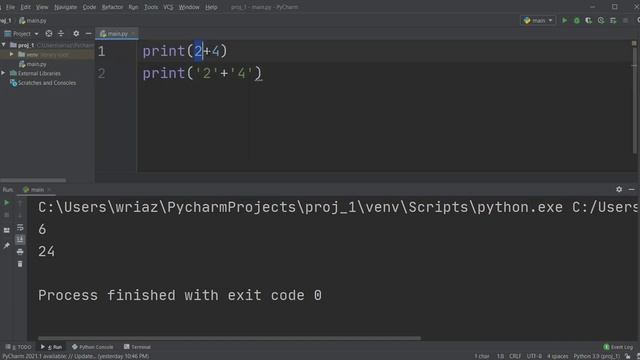
Task: Toggle soft-wrap in the Run console
Action: 20,227
